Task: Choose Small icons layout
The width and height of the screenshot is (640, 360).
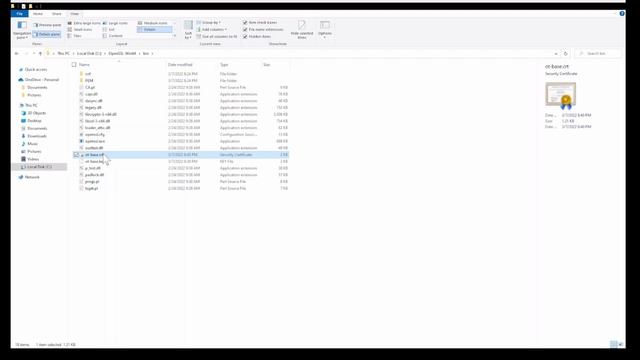Action: point(80,29)
